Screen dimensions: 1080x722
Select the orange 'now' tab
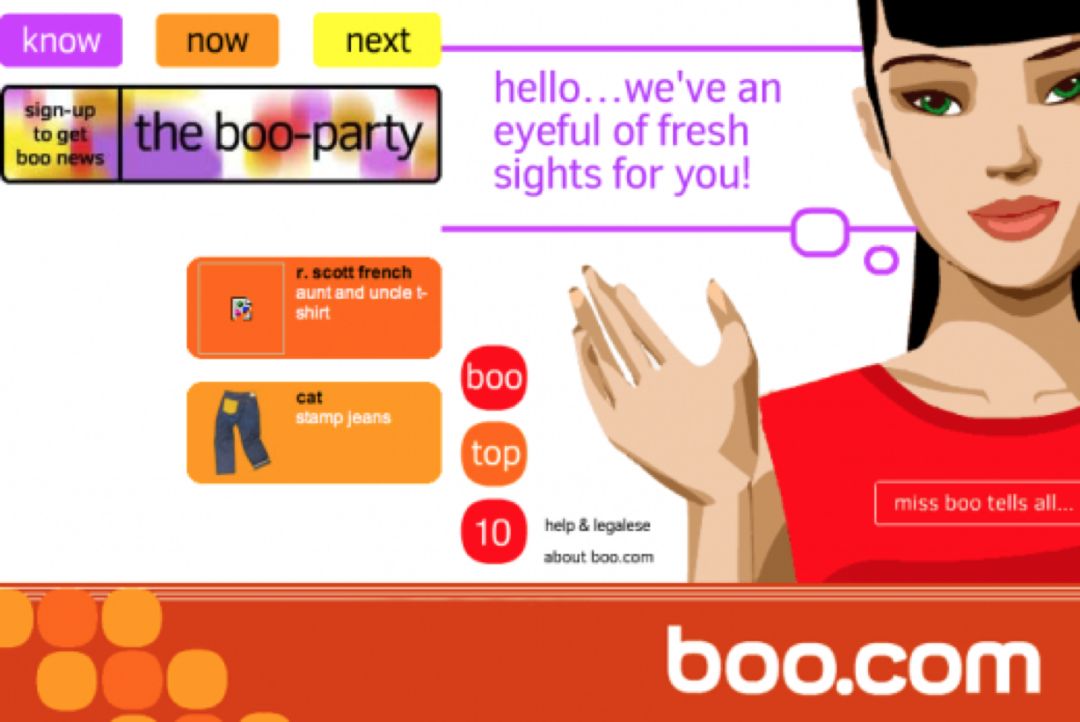217,40
